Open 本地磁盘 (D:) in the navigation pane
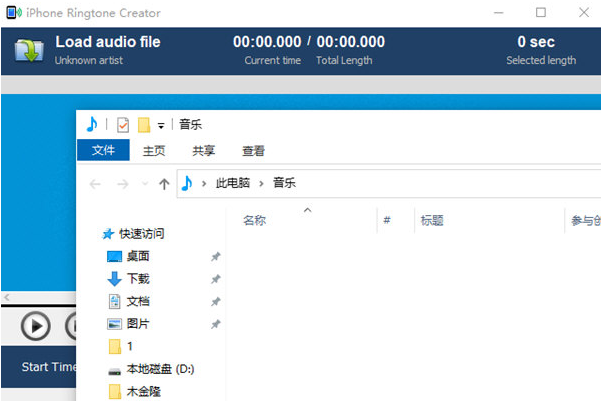This screenshot has height=401, width=602. [x=160, y=369]
